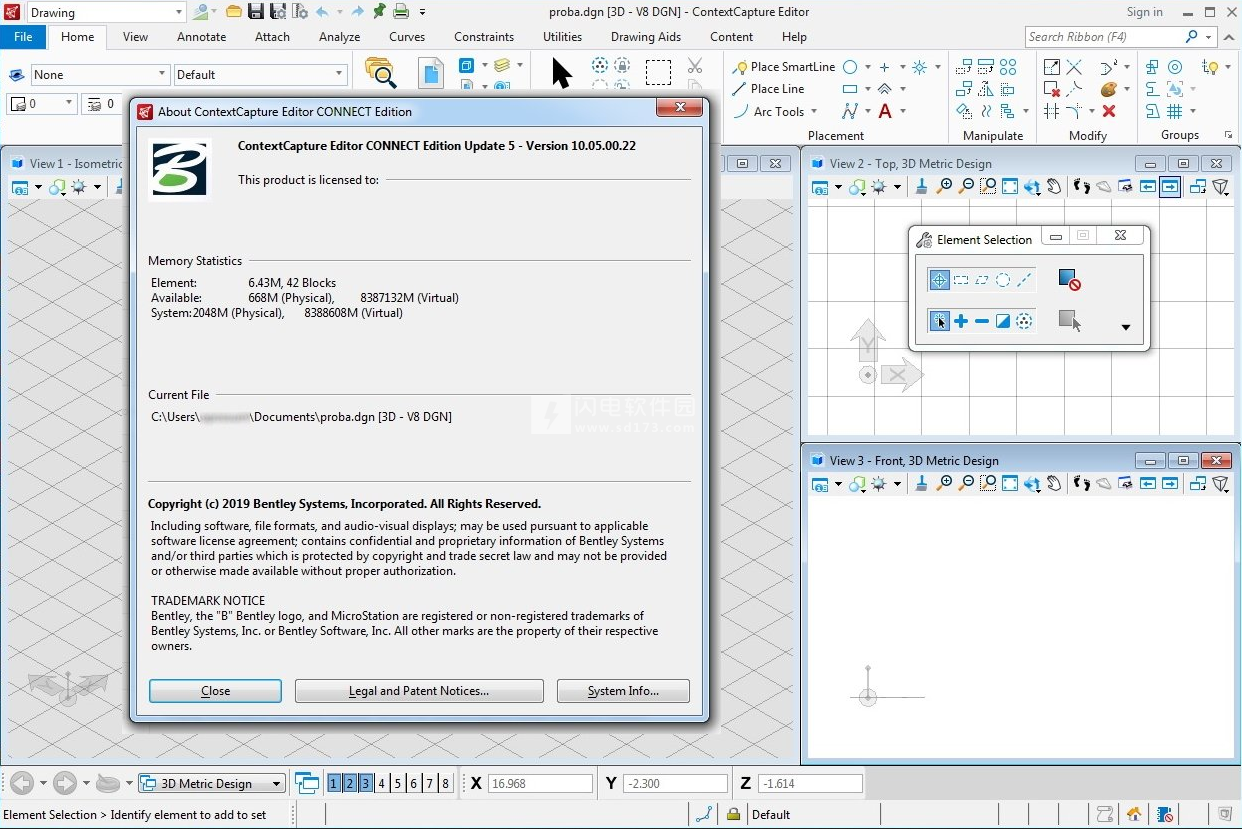
Task: Click the Z coordinate input field
Action: tap(810, 784)
